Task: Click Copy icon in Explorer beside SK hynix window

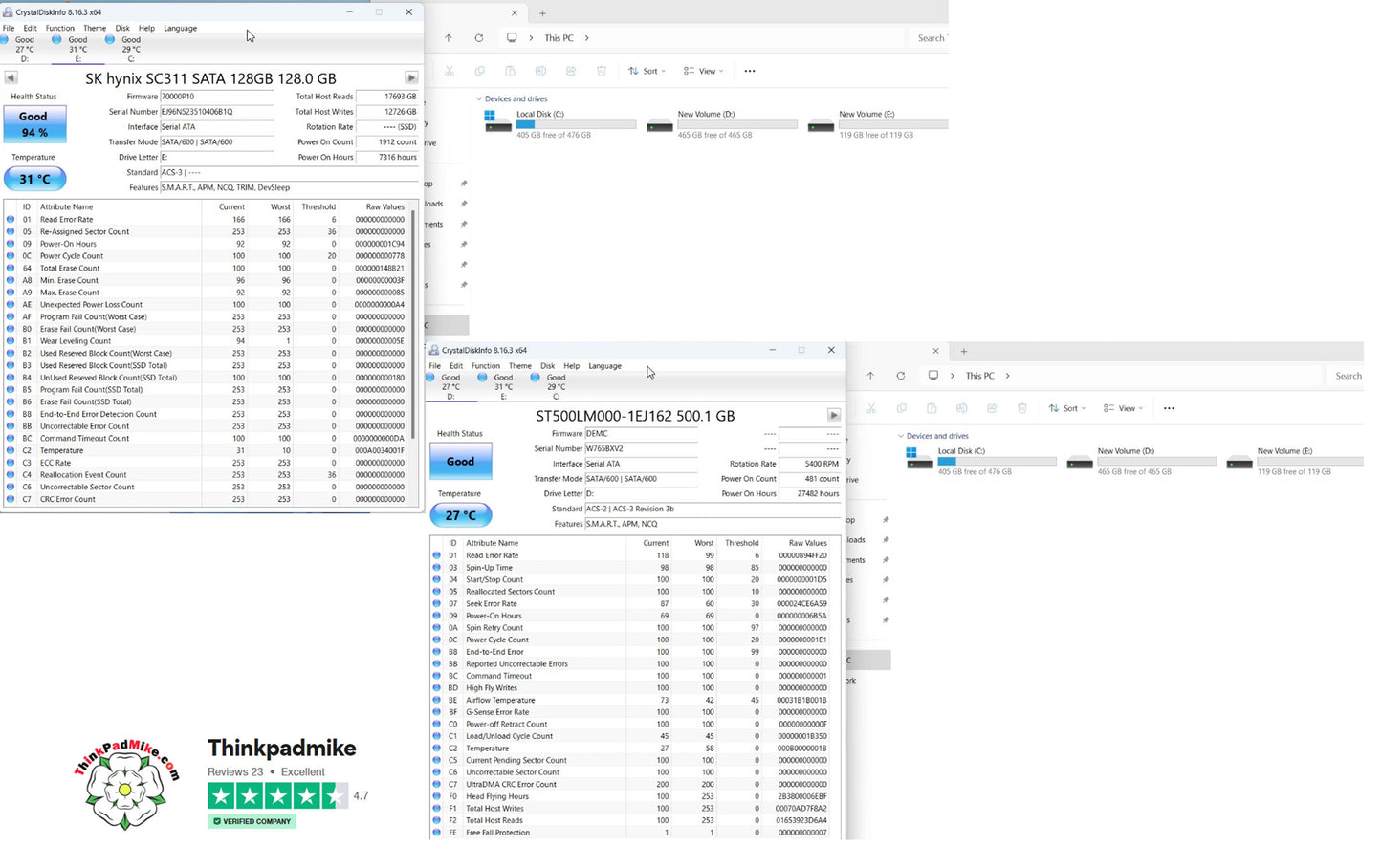Action: [x=479, y=71]
